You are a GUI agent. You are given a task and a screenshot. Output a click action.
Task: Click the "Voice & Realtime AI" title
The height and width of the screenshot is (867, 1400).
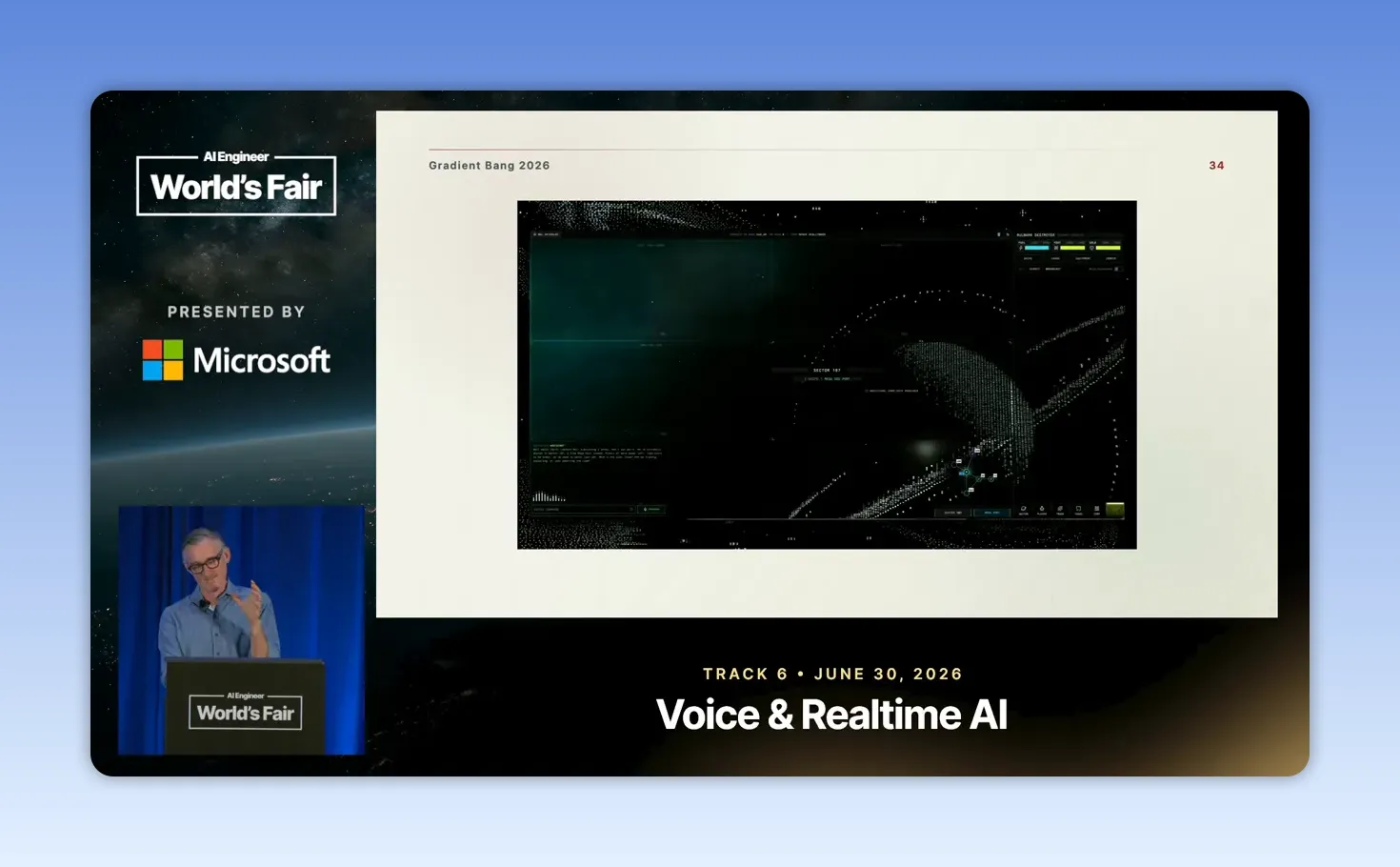[x=832, y=715]
